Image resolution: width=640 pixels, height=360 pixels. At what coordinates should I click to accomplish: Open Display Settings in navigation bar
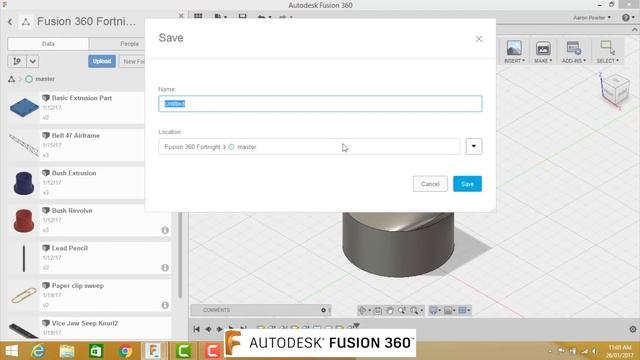tap(435, 311)
